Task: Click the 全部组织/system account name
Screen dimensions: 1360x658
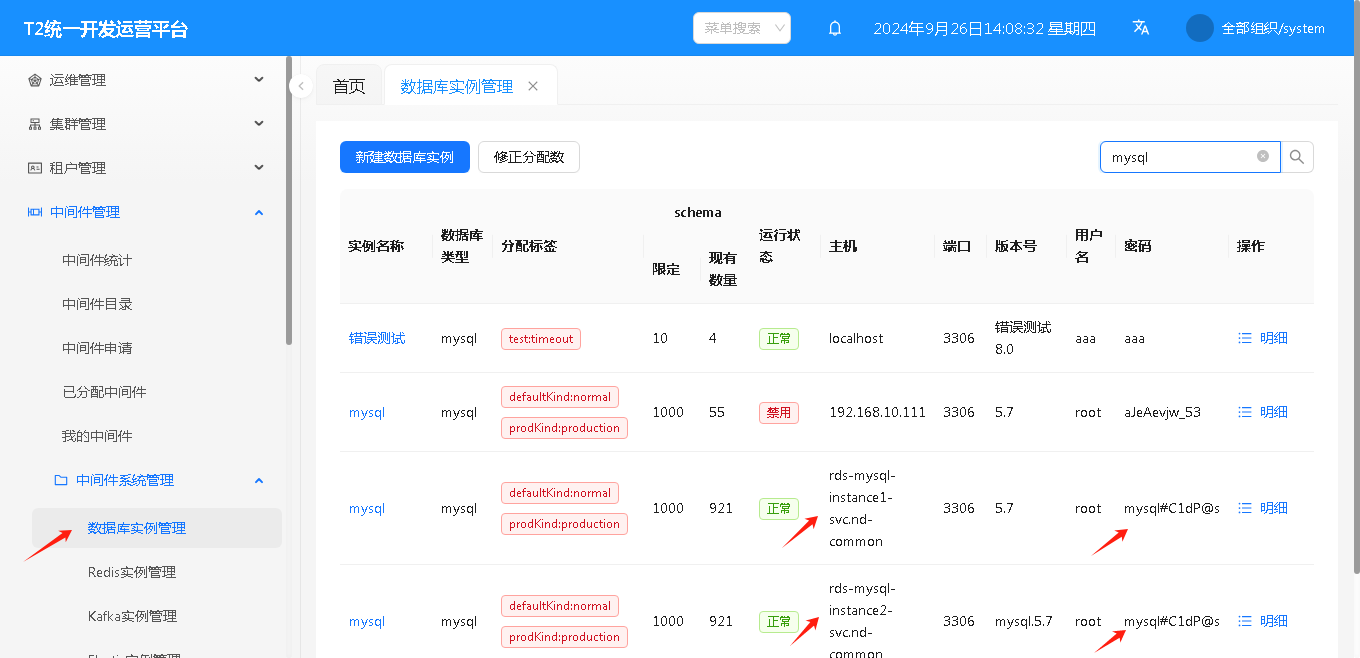Action: [1273, 28]
